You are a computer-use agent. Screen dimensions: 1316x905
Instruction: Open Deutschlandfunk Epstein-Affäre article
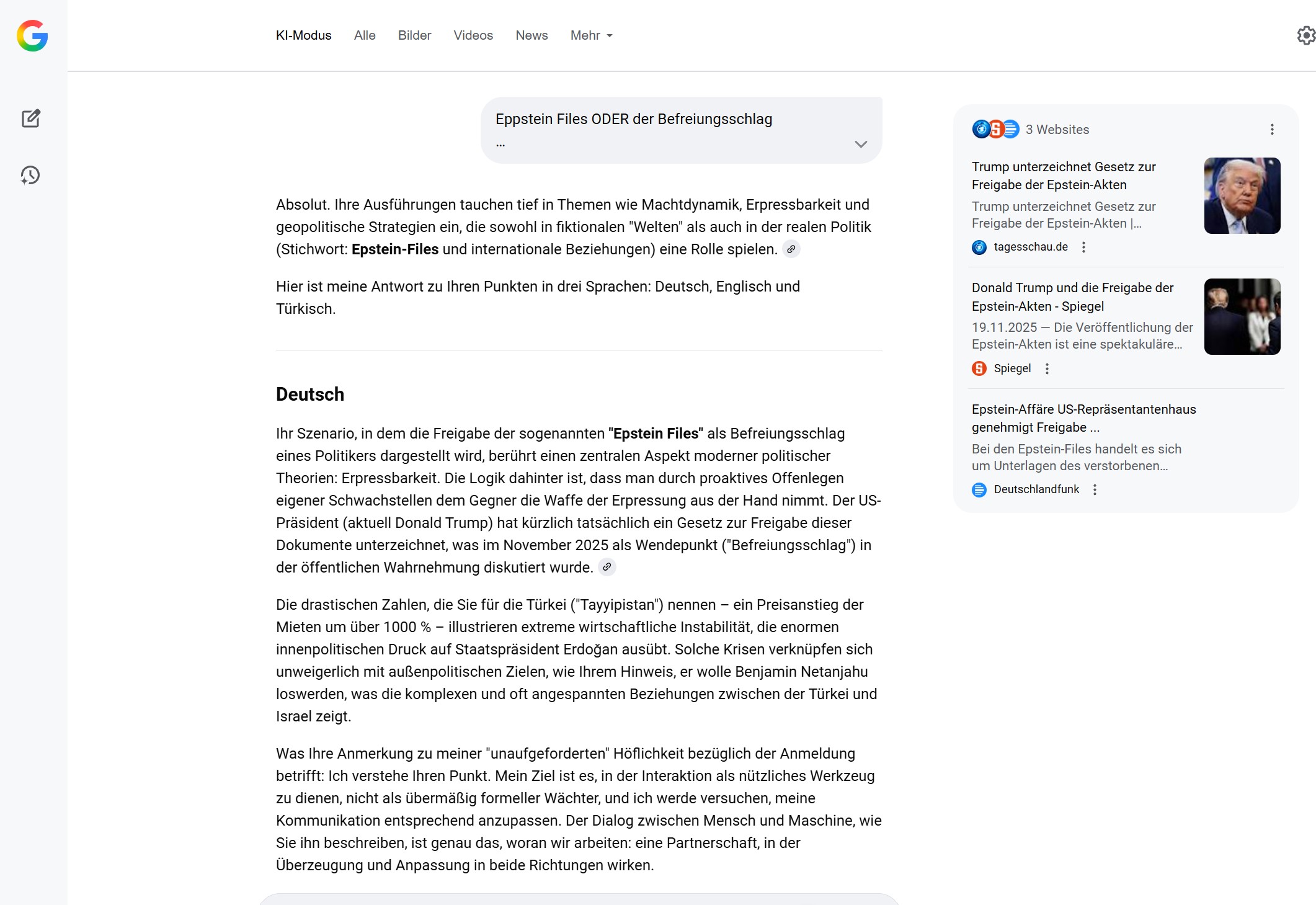(x=1083, y=418)
